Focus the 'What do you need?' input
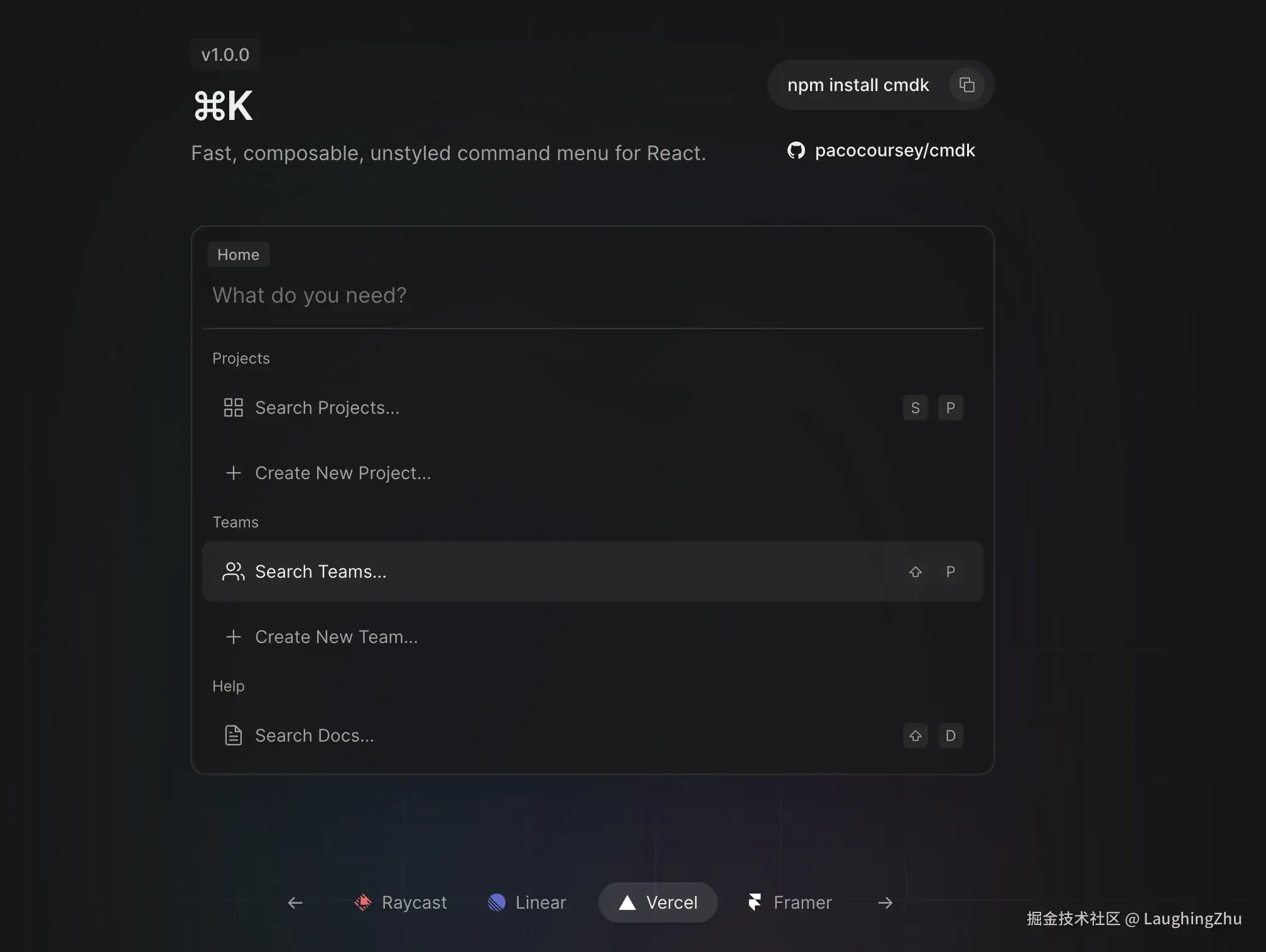 [592, 295]
